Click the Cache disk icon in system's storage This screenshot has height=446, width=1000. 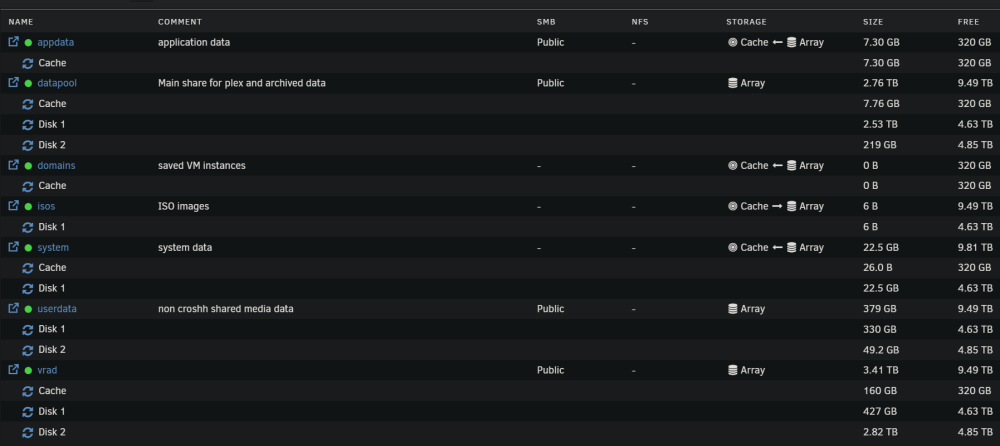(733, 248)
